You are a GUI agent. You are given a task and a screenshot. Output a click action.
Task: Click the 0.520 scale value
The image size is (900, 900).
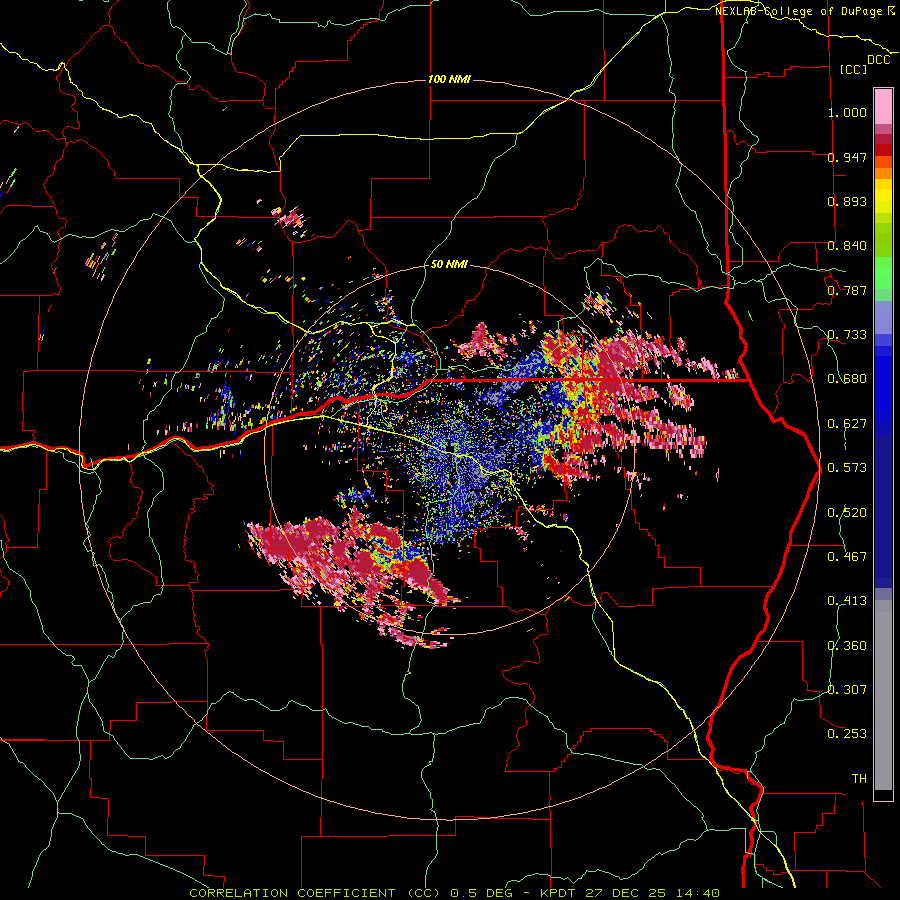tap(847, 513)
